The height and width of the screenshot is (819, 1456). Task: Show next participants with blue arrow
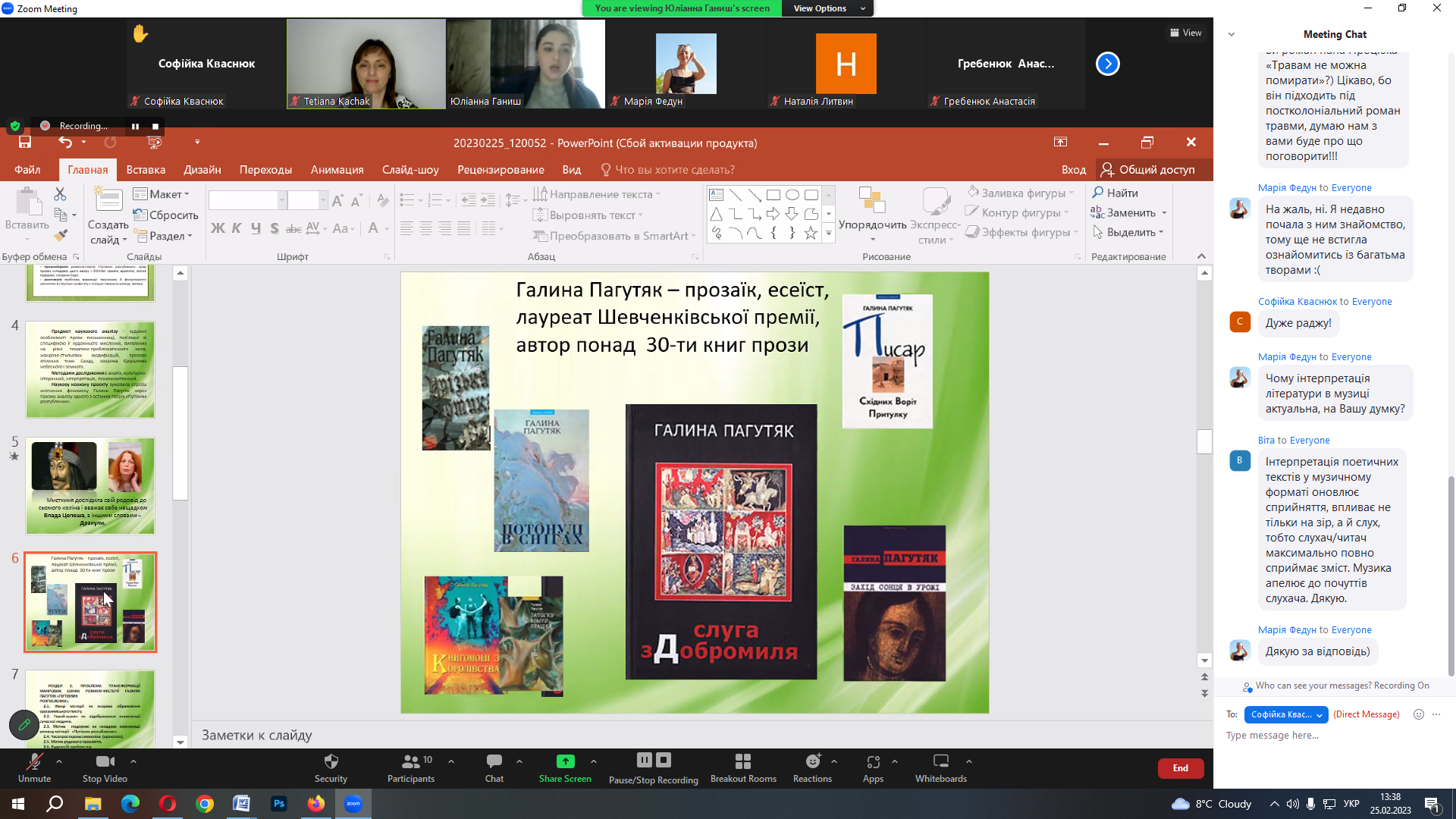tap(1107, 64)
